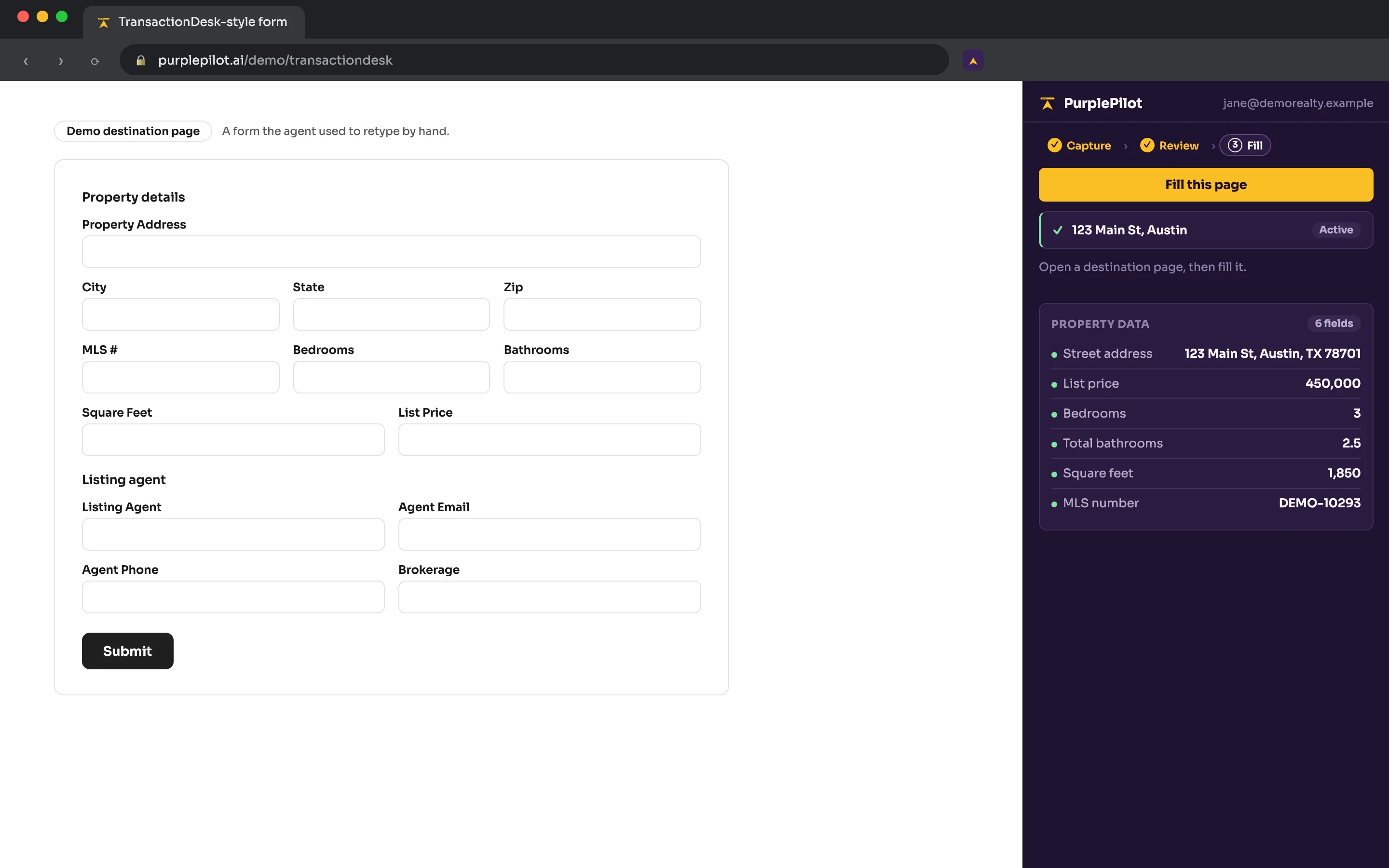Go to the Capture step
The height and width of the screenshot is (868, 1389).
point(1079,145)
